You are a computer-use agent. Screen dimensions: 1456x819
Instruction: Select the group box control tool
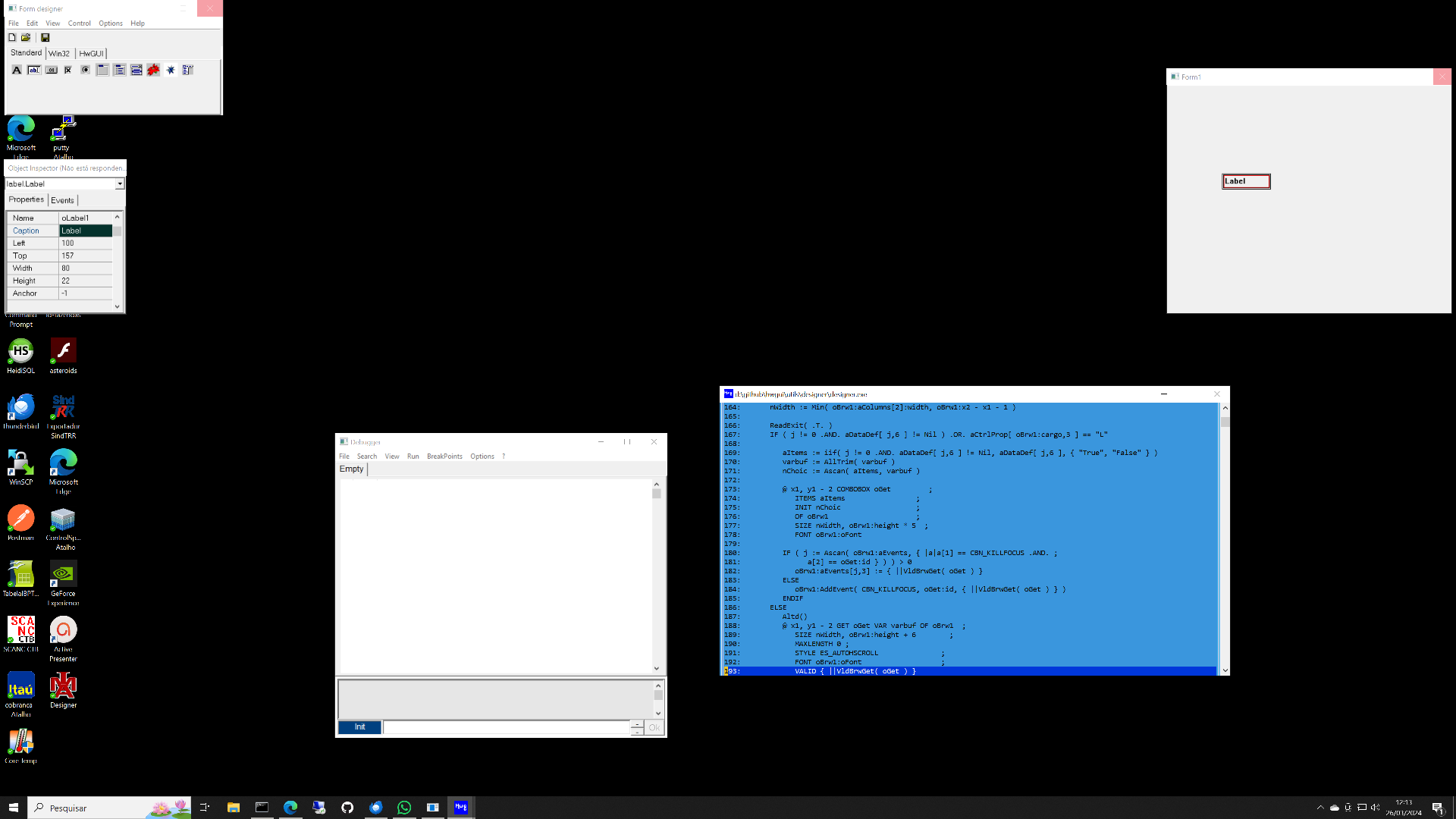click(102, 70)
